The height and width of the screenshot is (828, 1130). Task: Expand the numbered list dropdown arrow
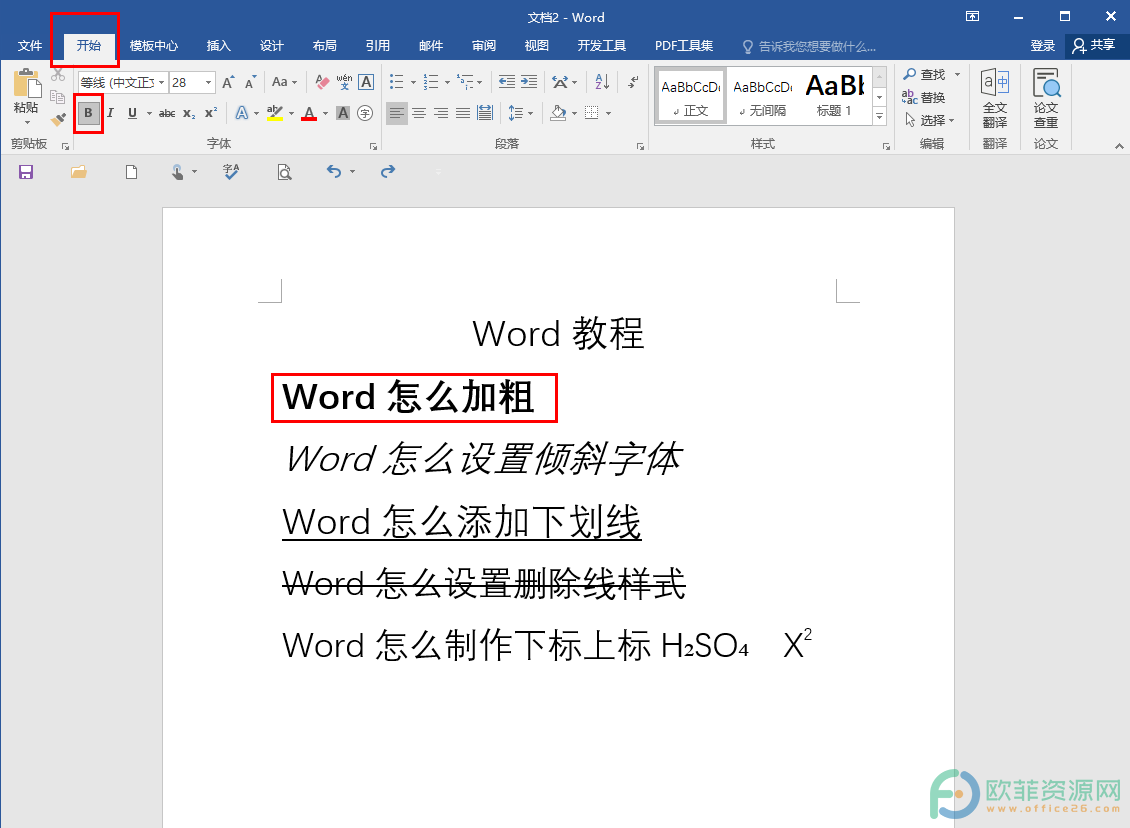(447, 83)
